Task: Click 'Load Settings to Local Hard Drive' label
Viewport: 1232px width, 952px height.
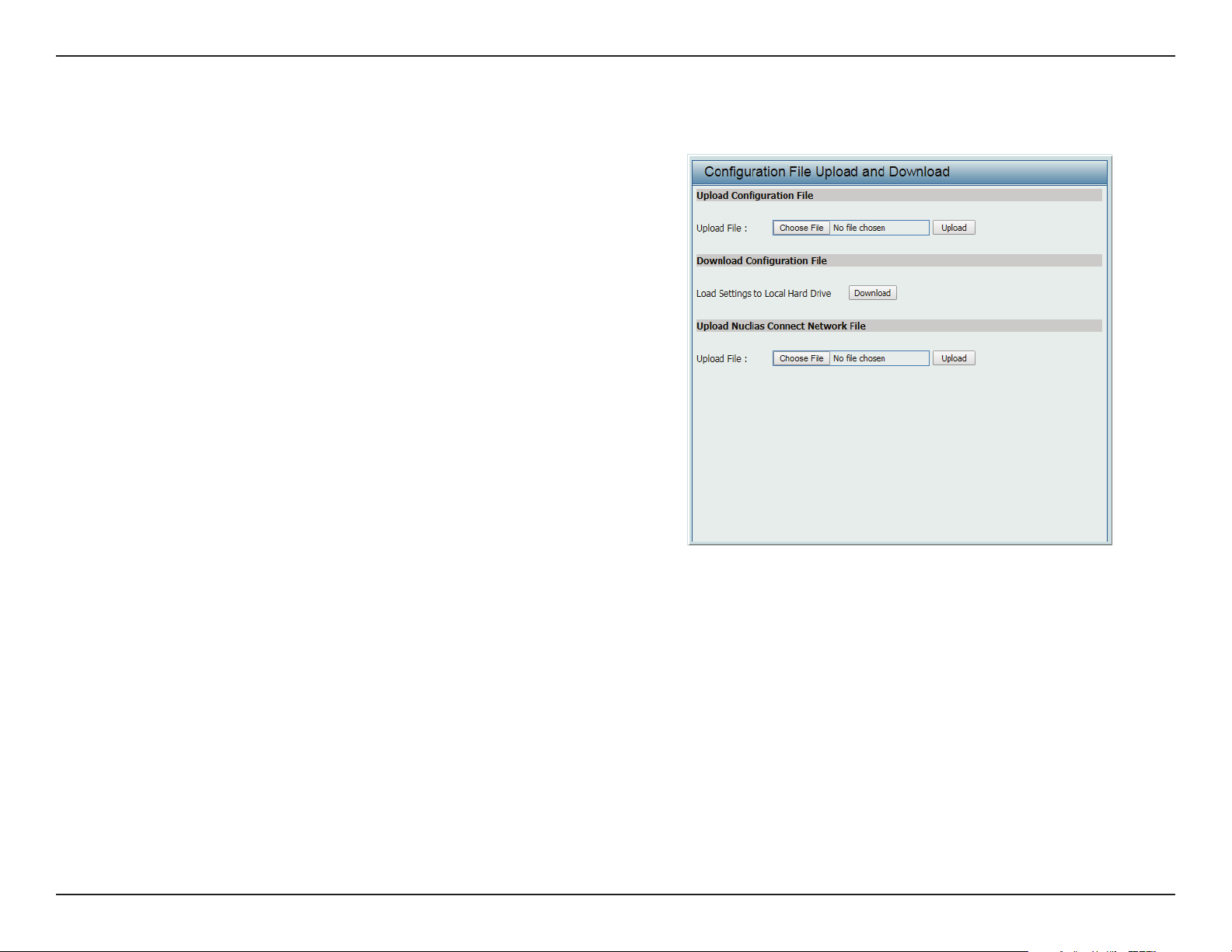Action: [763, 294]
